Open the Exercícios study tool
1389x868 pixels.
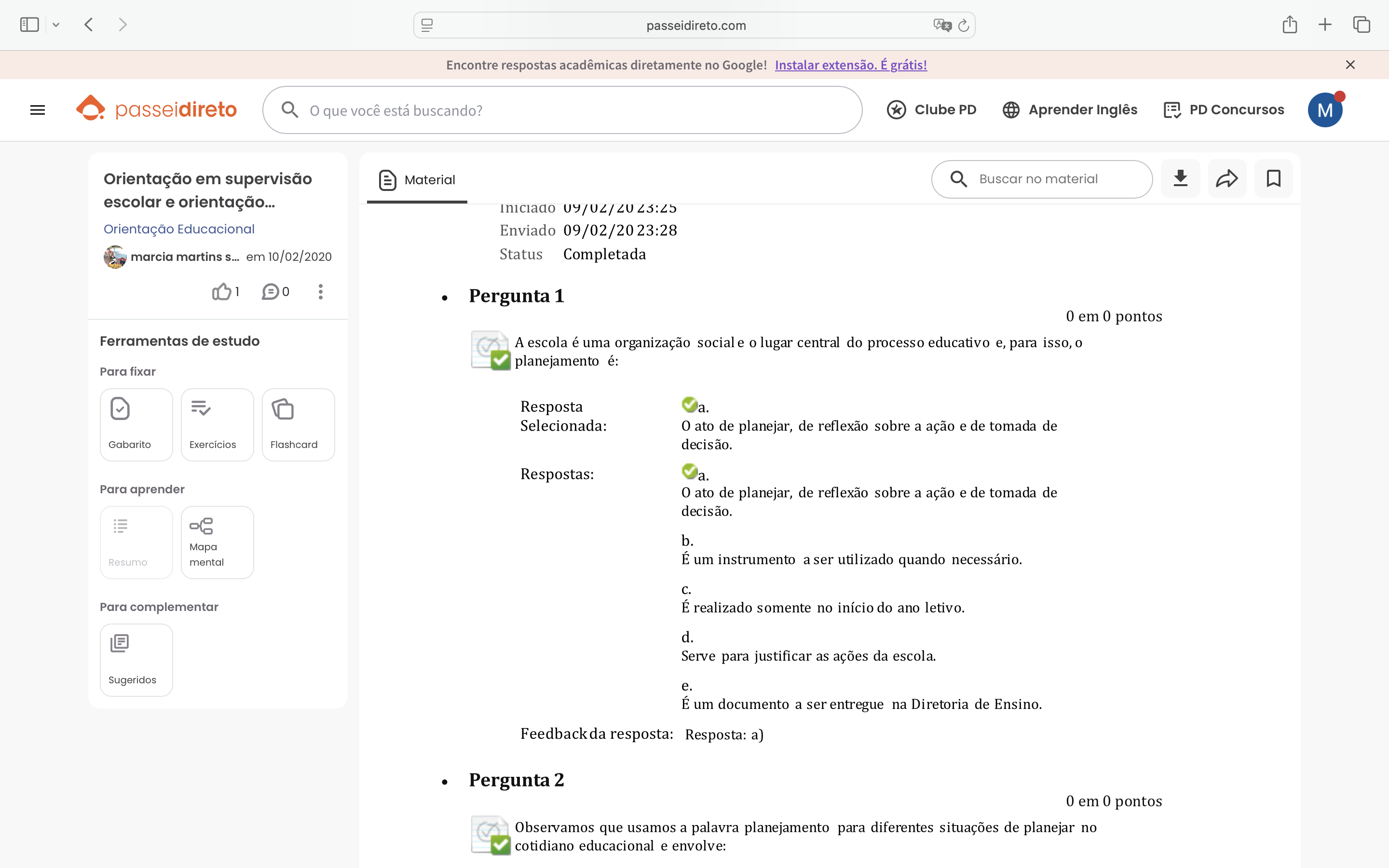[217, 424]
